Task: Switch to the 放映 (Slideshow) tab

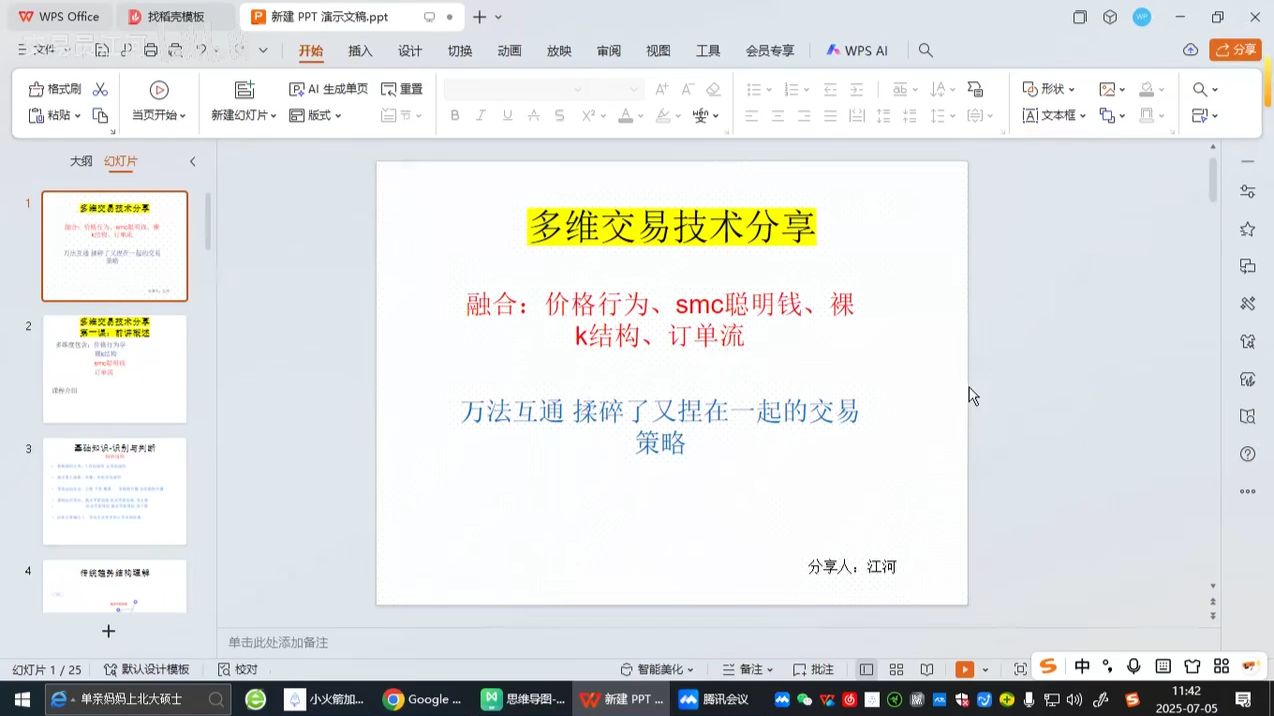Action: [559, 51]
